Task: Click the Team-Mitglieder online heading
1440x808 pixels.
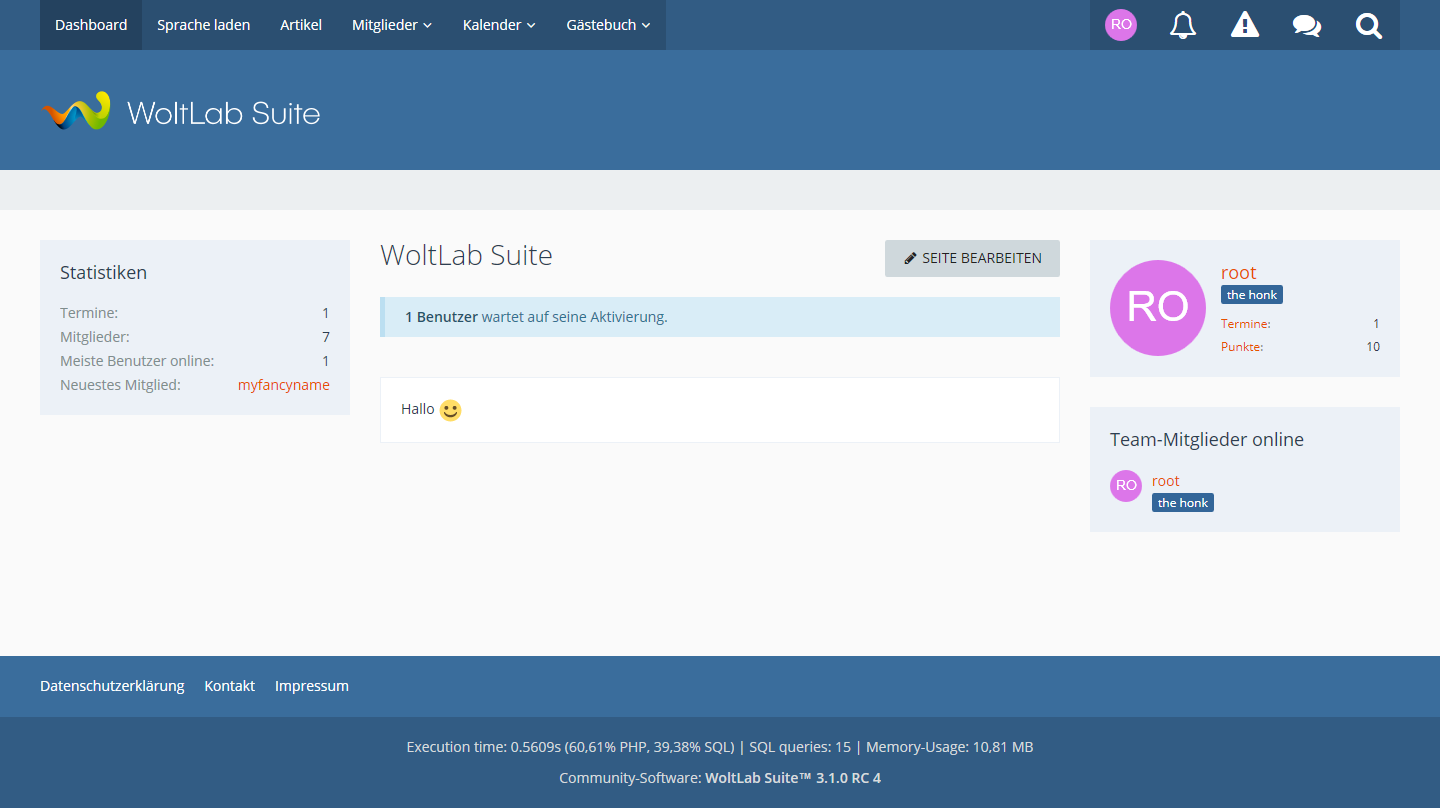Action: tap(1207, 439)
